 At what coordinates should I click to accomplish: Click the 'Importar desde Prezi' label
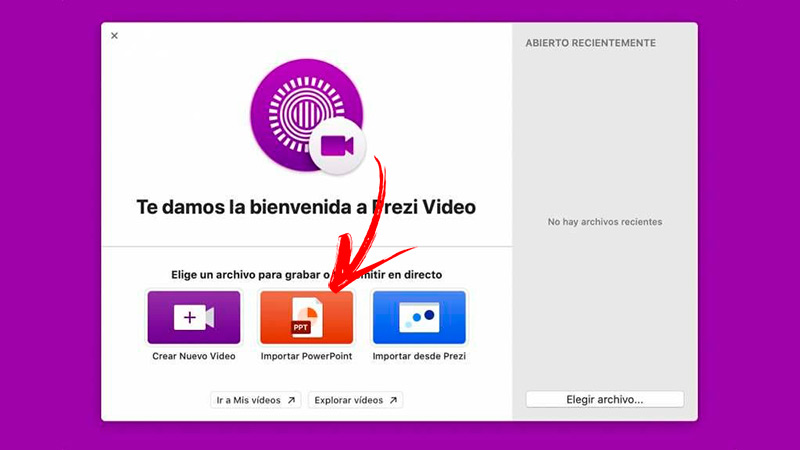(x=419, y=356)
